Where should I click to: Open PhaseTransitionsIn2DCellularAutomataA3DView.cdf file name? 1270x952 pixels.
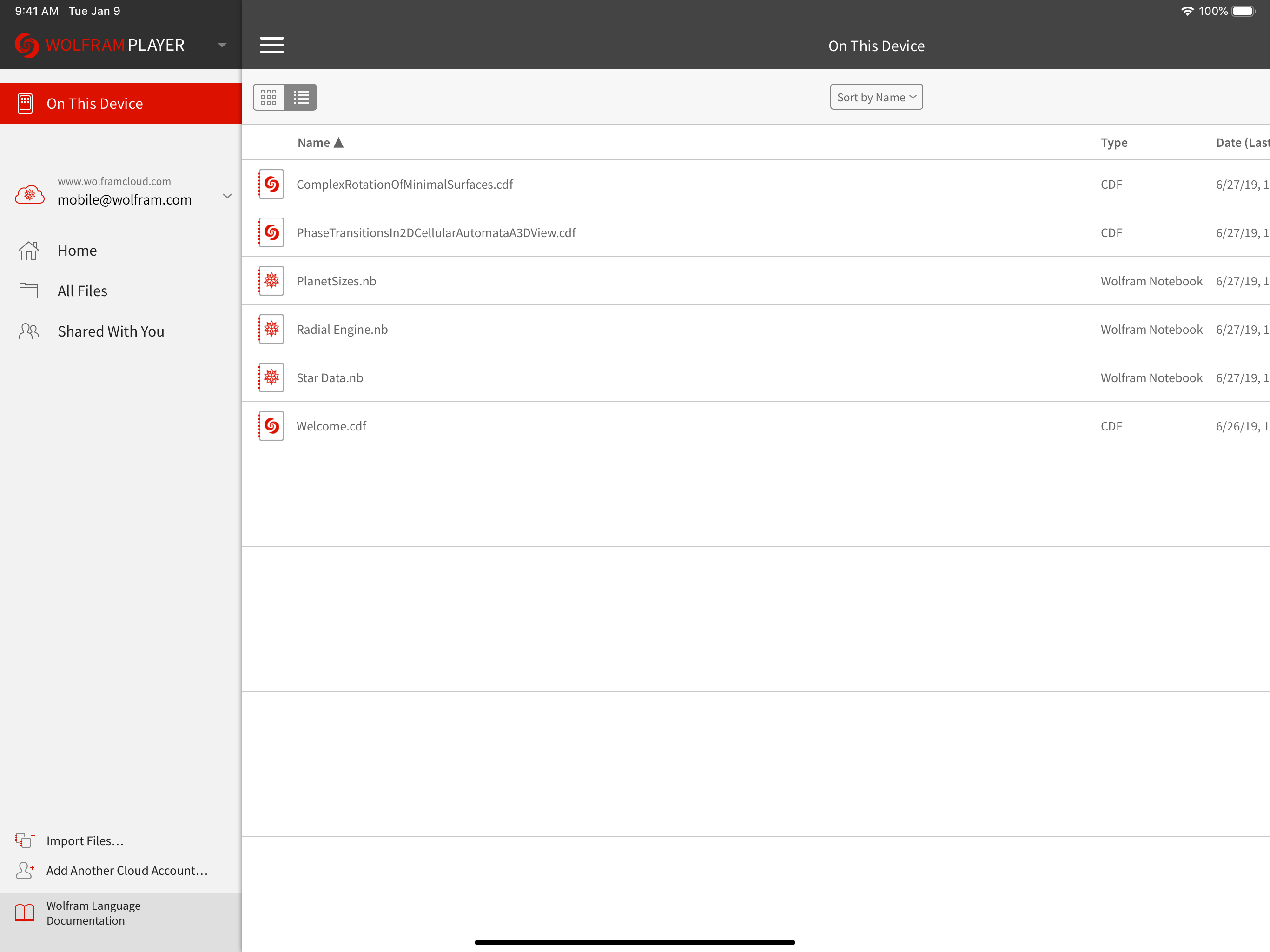[437, 232]
